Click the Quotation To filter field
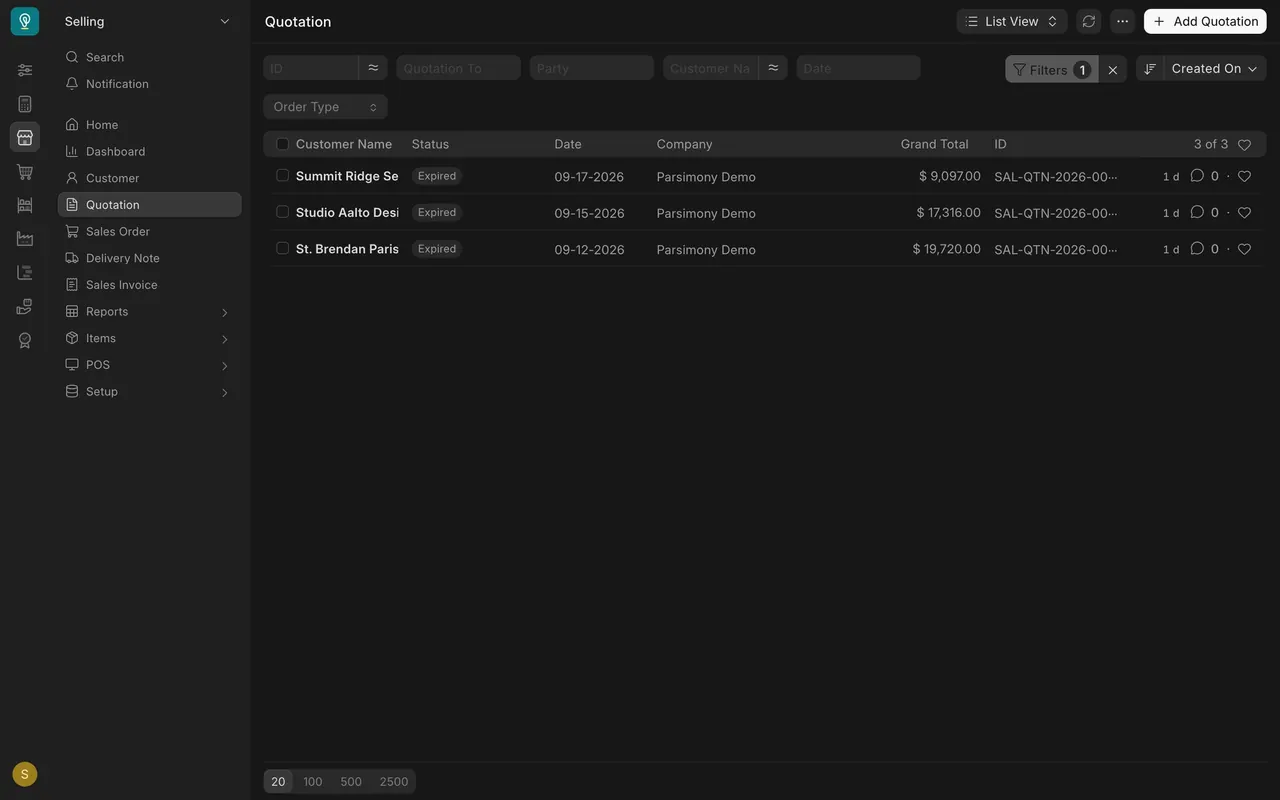Screen dimensions: 1280x800 tap(459, 68)
